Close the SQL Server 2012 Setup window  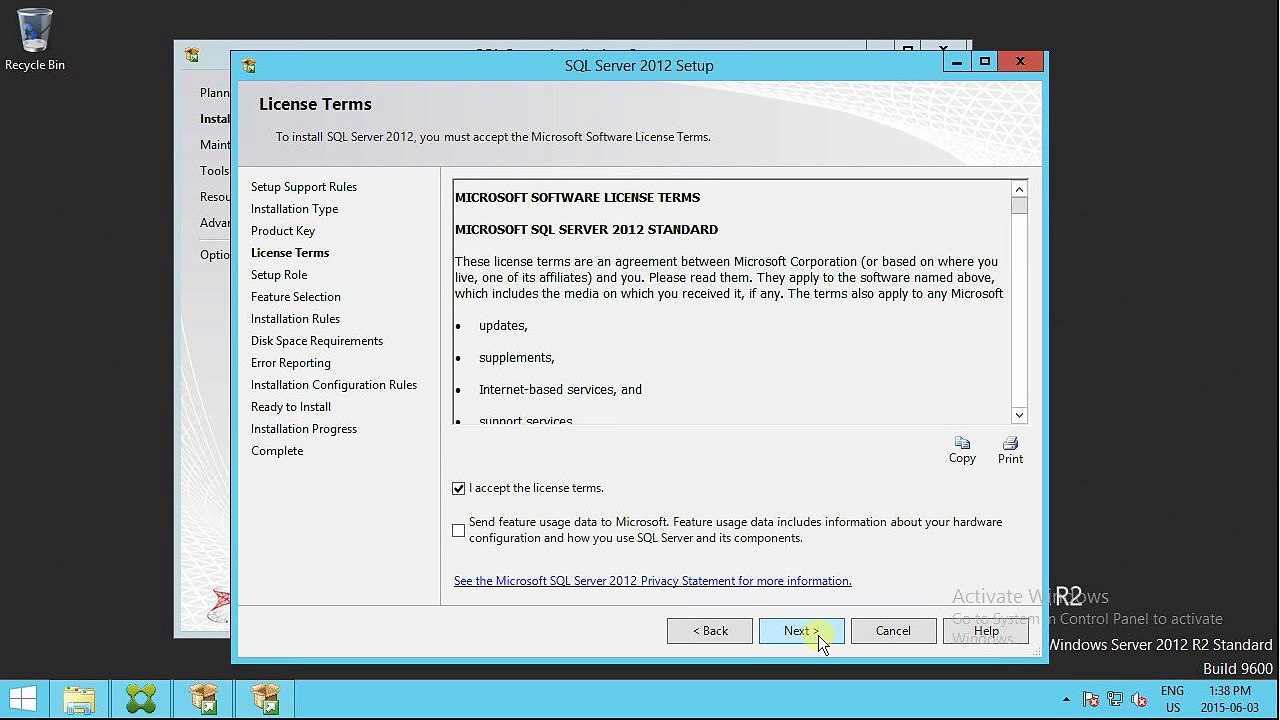1020,62
